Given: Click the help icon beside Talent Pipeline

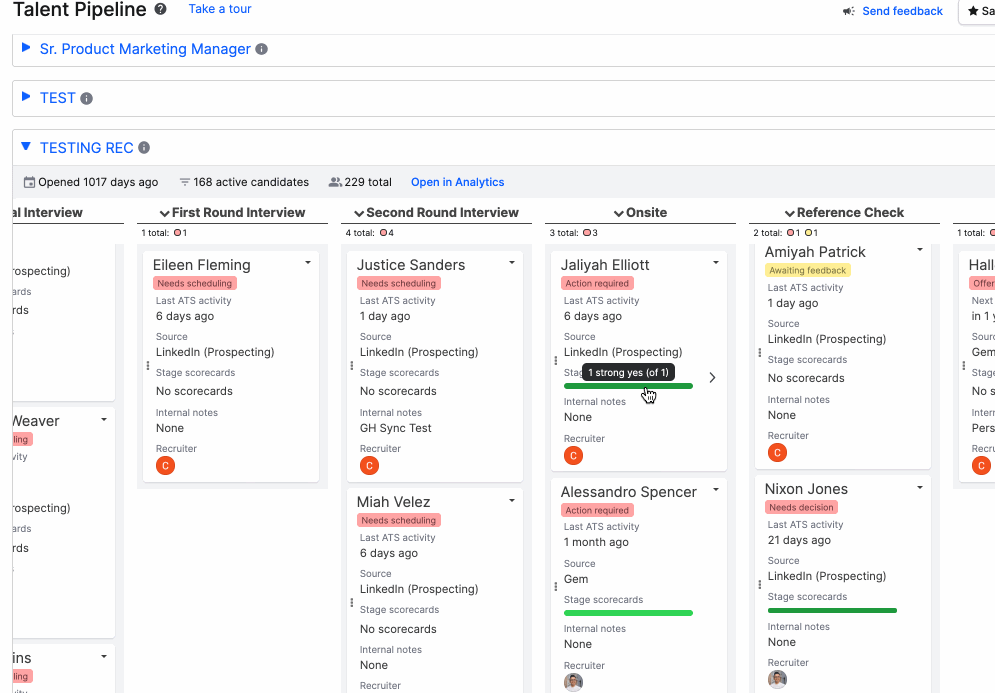Looking at the screenshot, I should point(161,10).
